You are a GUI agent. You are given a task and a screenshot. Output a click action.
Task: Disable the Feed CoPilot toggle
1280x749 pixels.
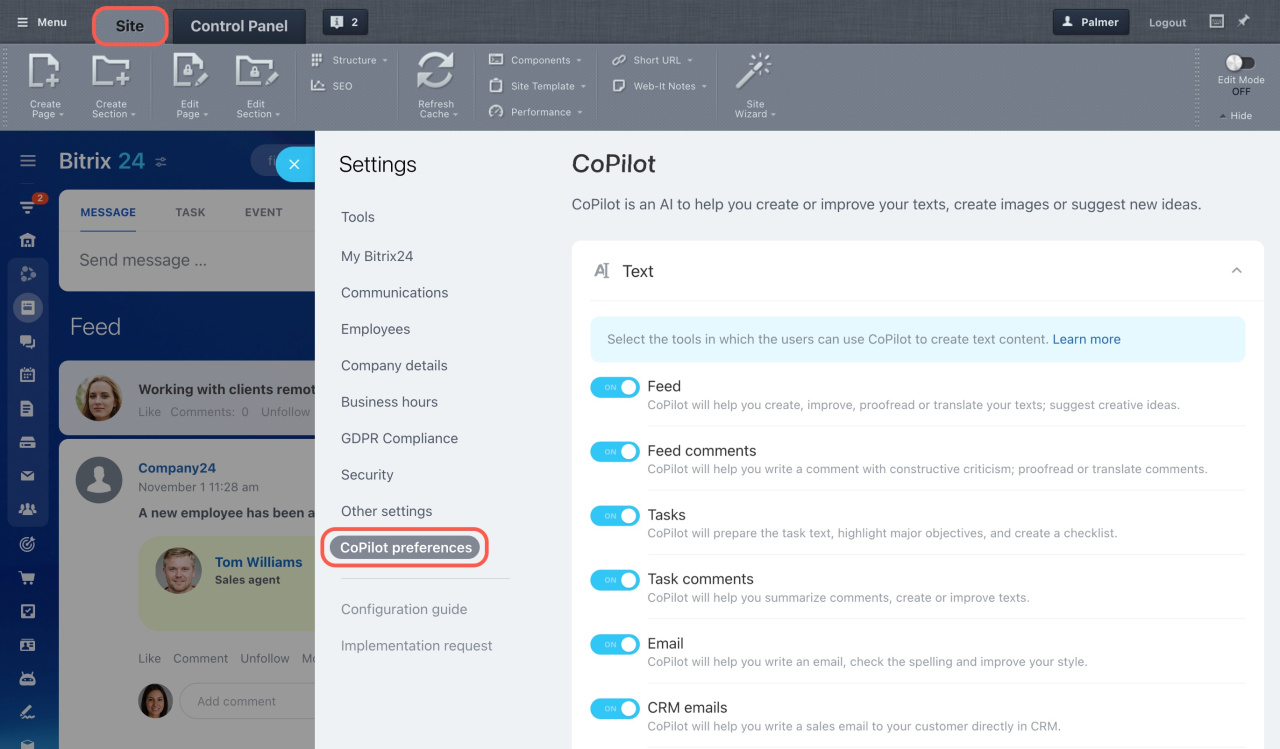614,387
